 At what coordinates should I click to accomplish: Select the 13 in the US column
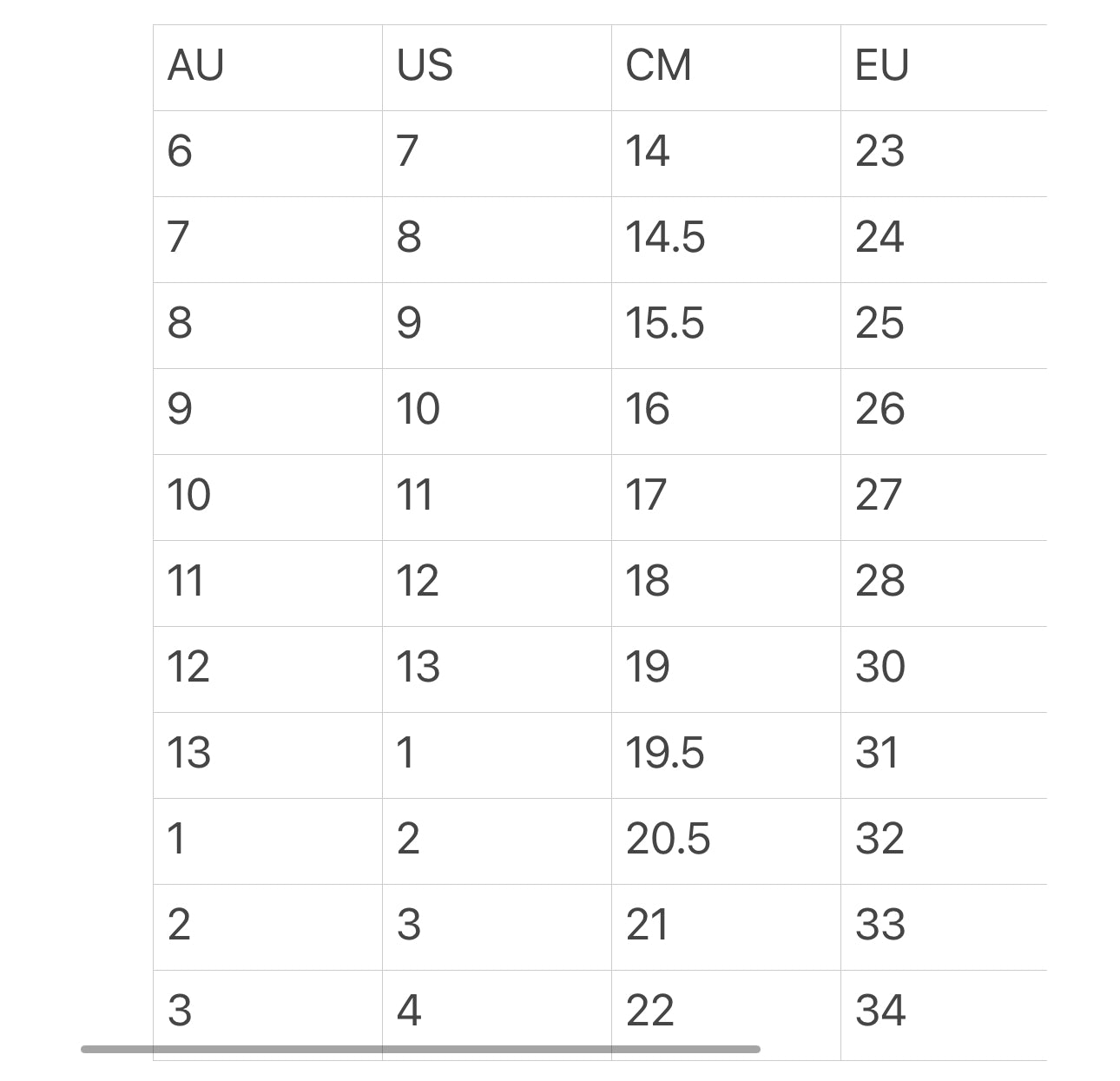click(x=418, y=668)
